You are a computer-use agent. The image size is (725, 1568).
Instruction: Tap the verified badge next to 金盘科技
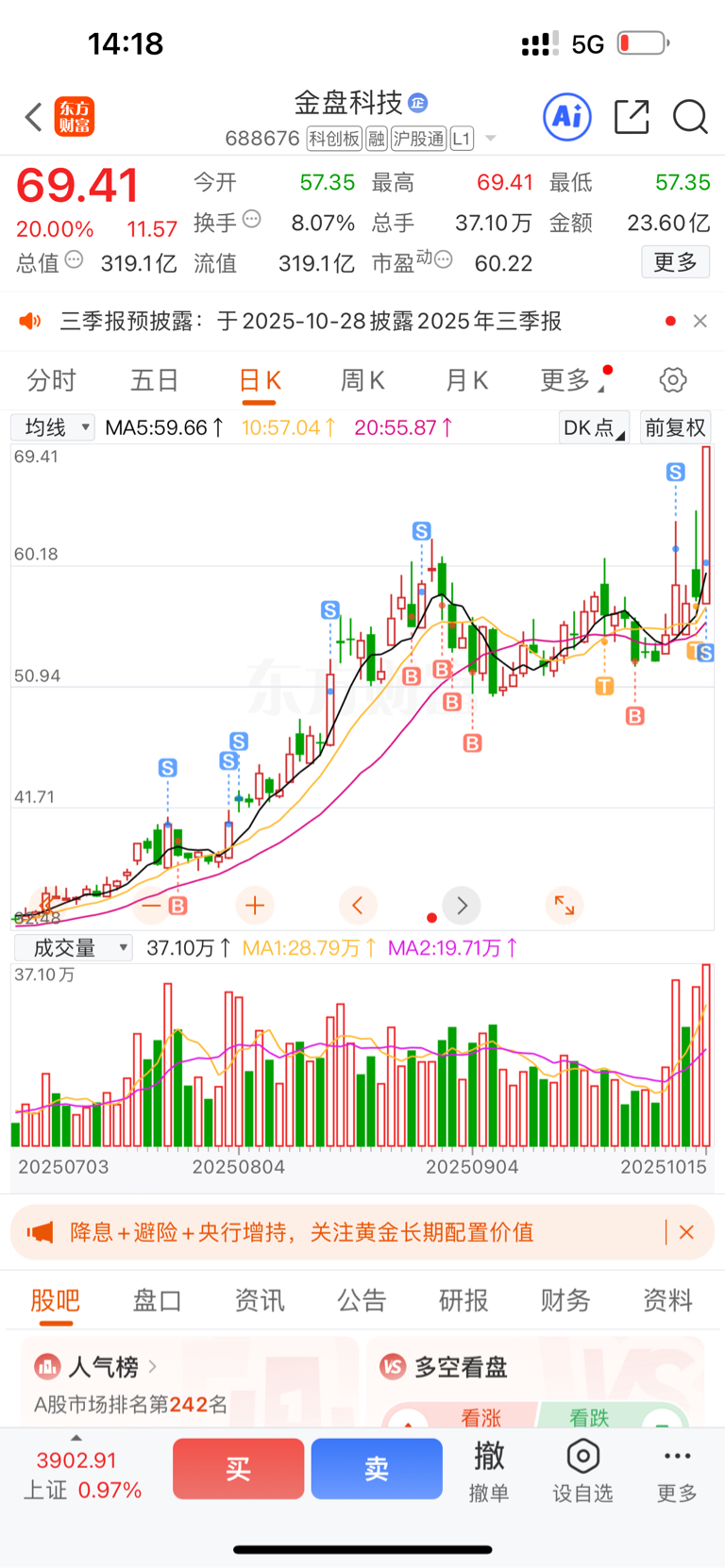point(418,102)
